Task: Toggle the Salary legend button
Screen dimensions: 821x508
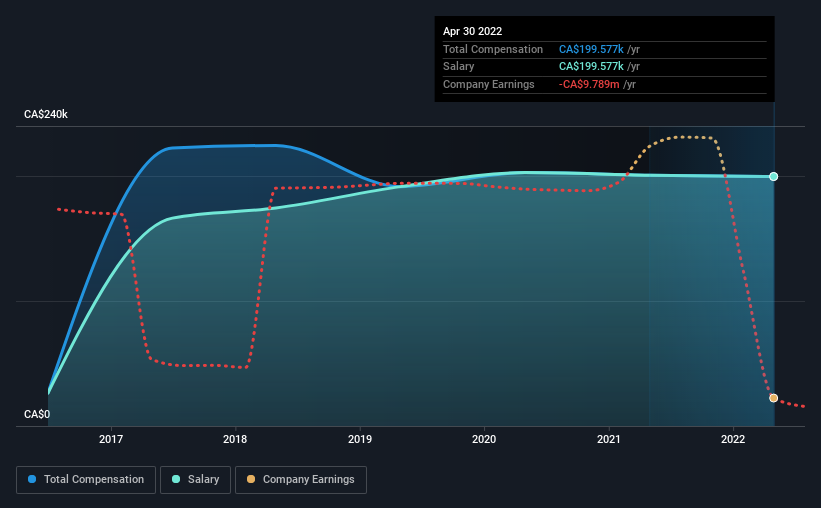Action: click(x=195, y=480)
